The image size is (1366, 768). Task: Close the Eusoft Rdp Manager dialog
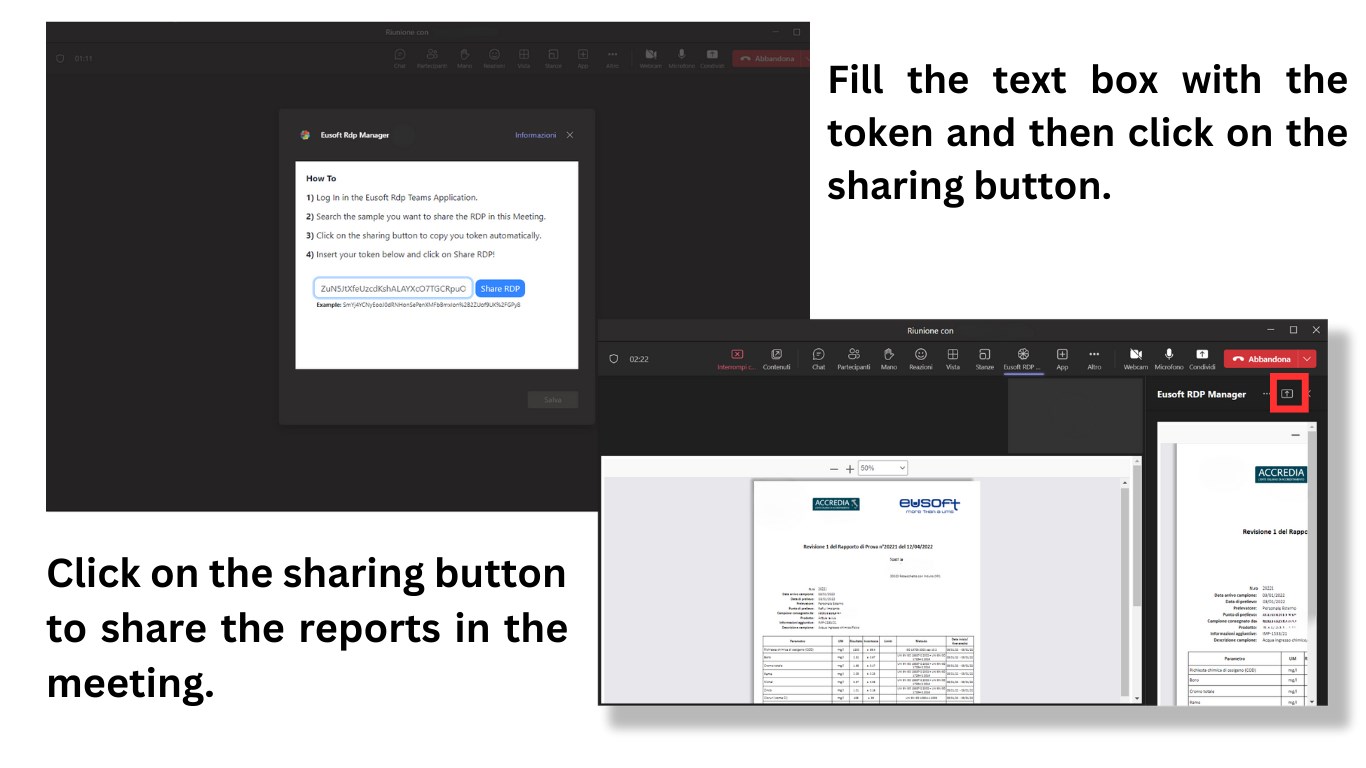(x=570, y=135)
